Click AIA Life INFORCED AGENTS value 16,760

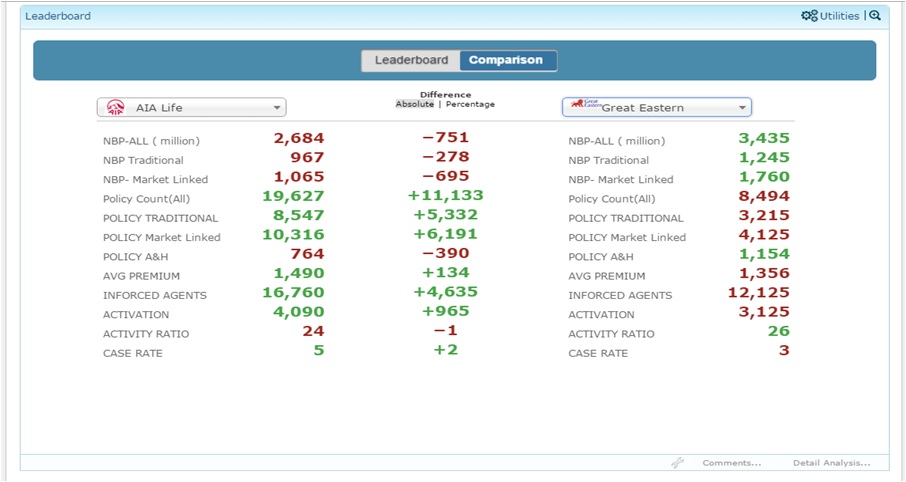pyautogui.click(x=293, y=292)
